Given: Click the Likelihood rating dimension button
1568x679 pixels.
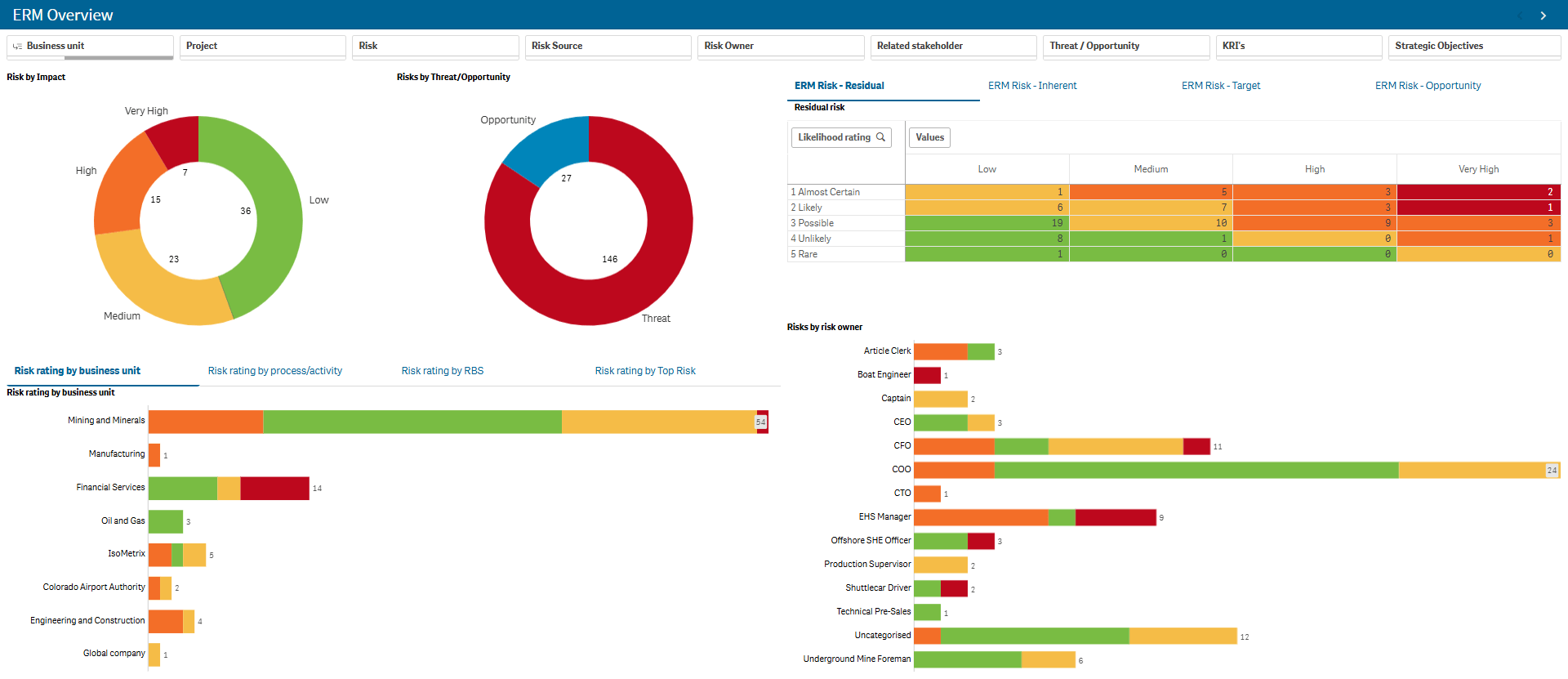Looking at the screenshot, I should (834, 137).
